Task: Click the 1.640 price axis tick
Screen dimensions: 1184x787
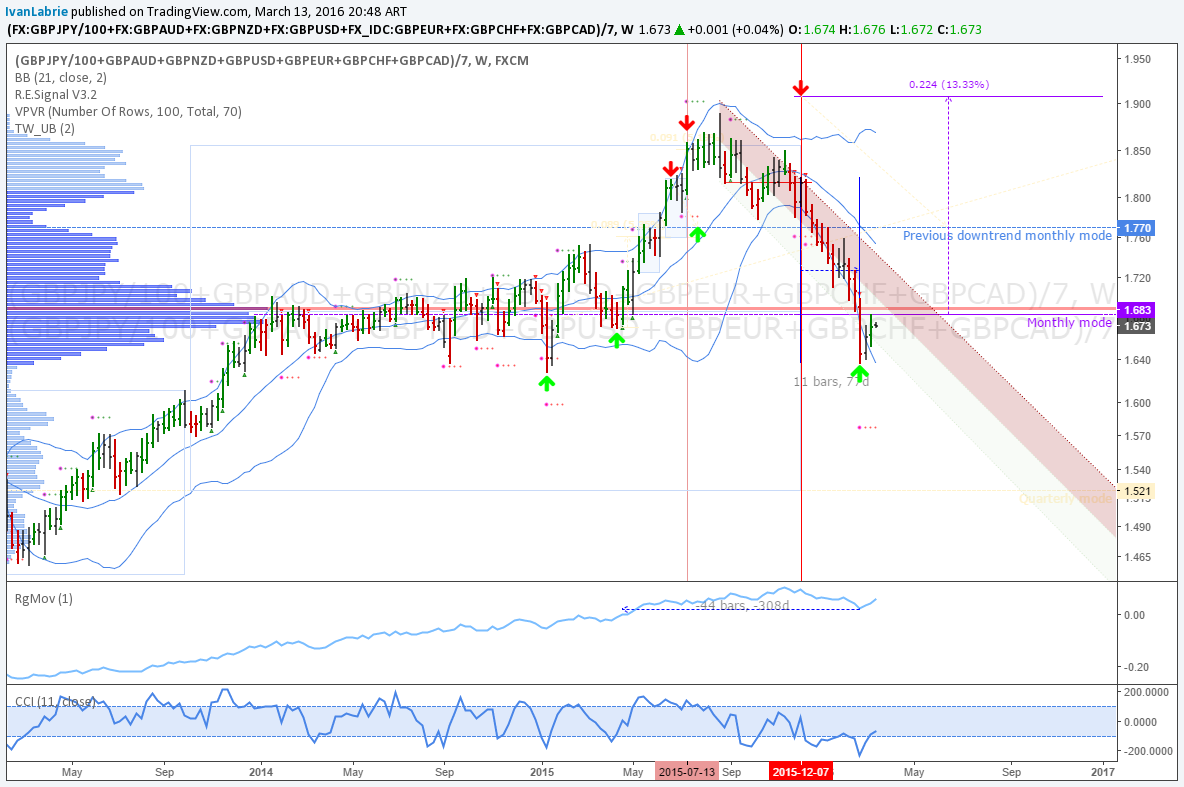Action: (1137, 360)
